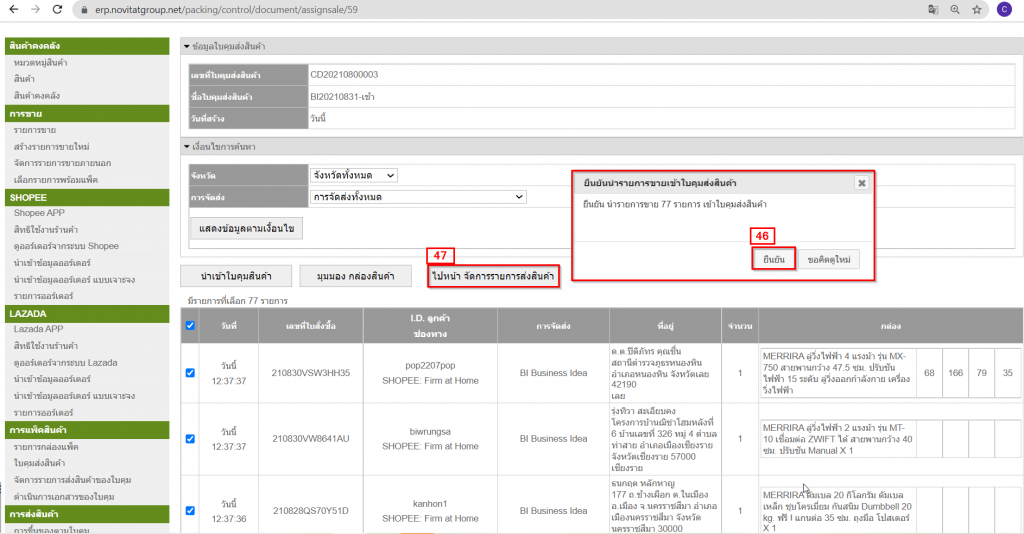Collapse the ข้อมูลใบคุมส่งสินค้า section
The image size is (1024, 534).
[186, 47]
